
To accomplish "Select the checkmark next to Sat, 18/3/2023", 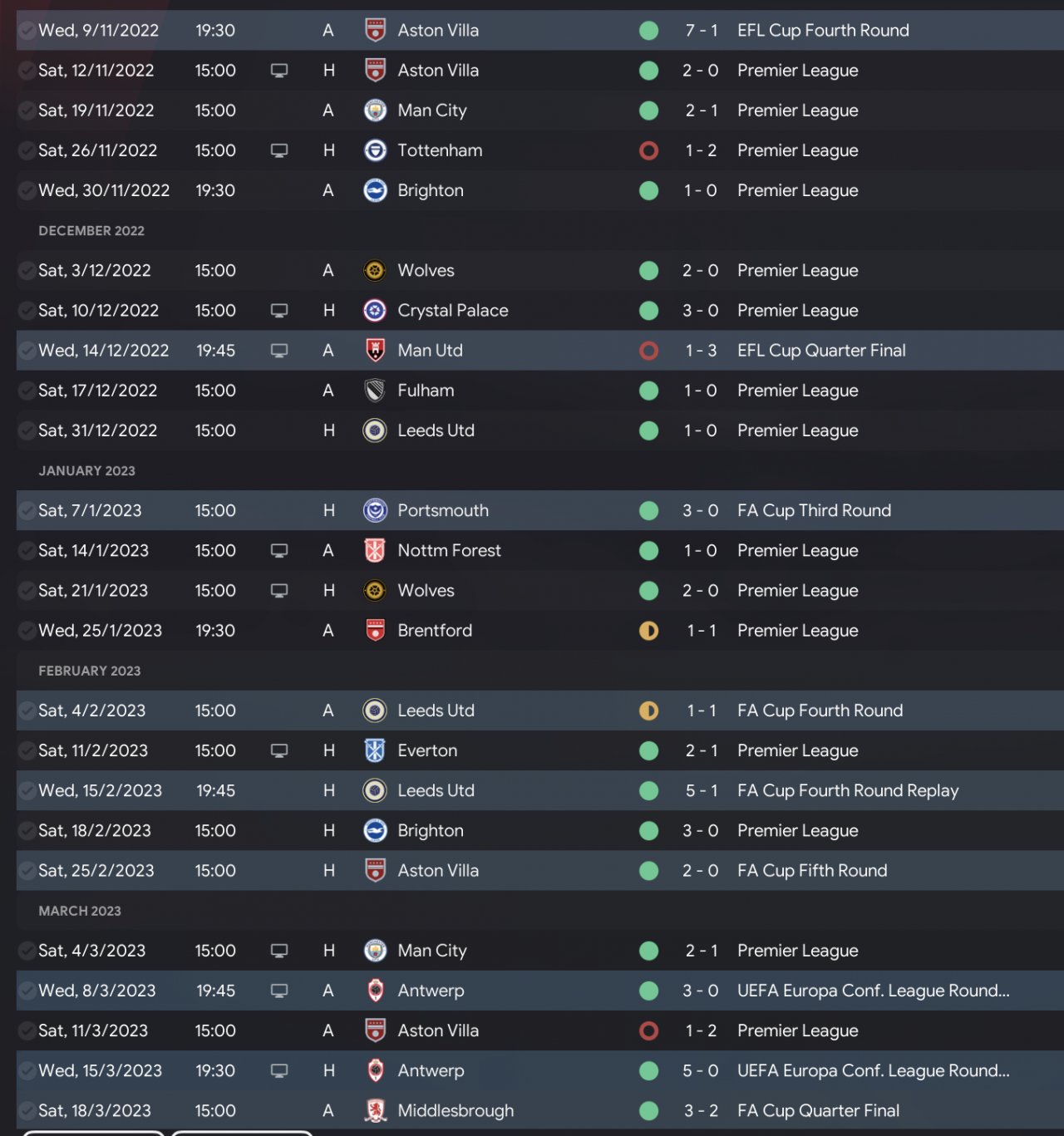I will 26,1110.
